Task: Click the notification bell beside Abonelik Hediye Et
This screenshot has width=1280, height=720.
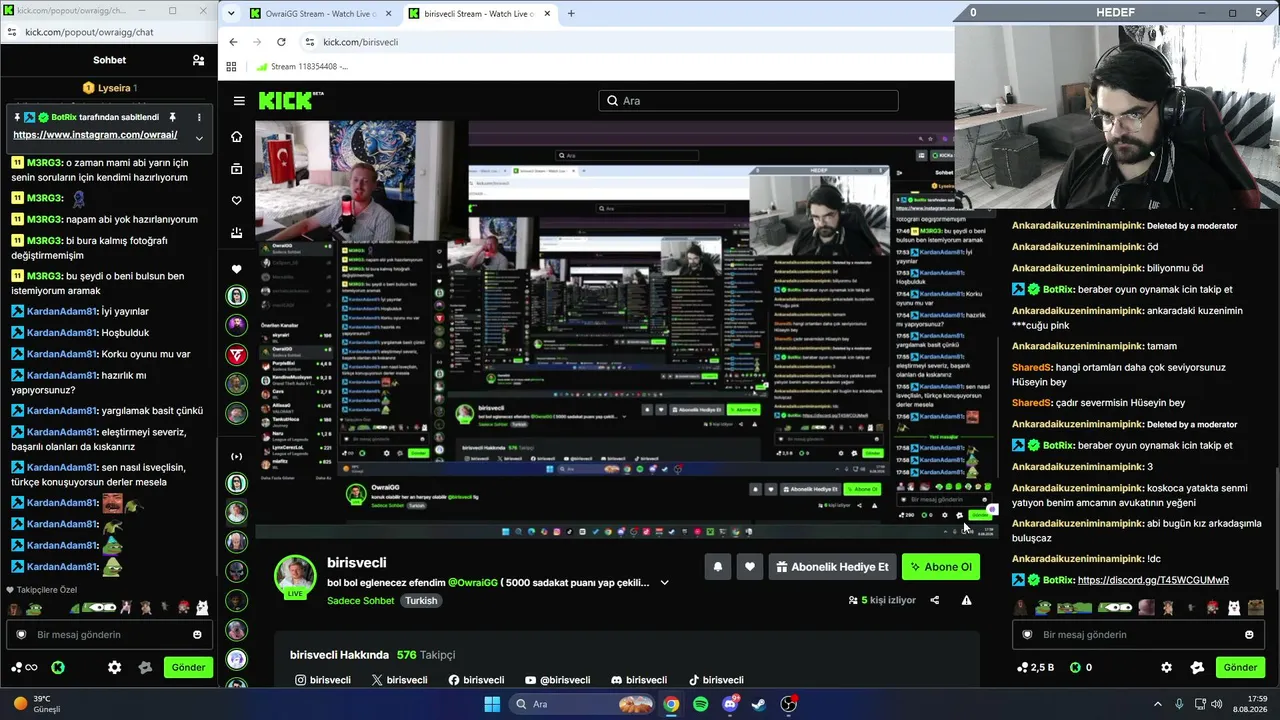Action: tap(718, 567)
